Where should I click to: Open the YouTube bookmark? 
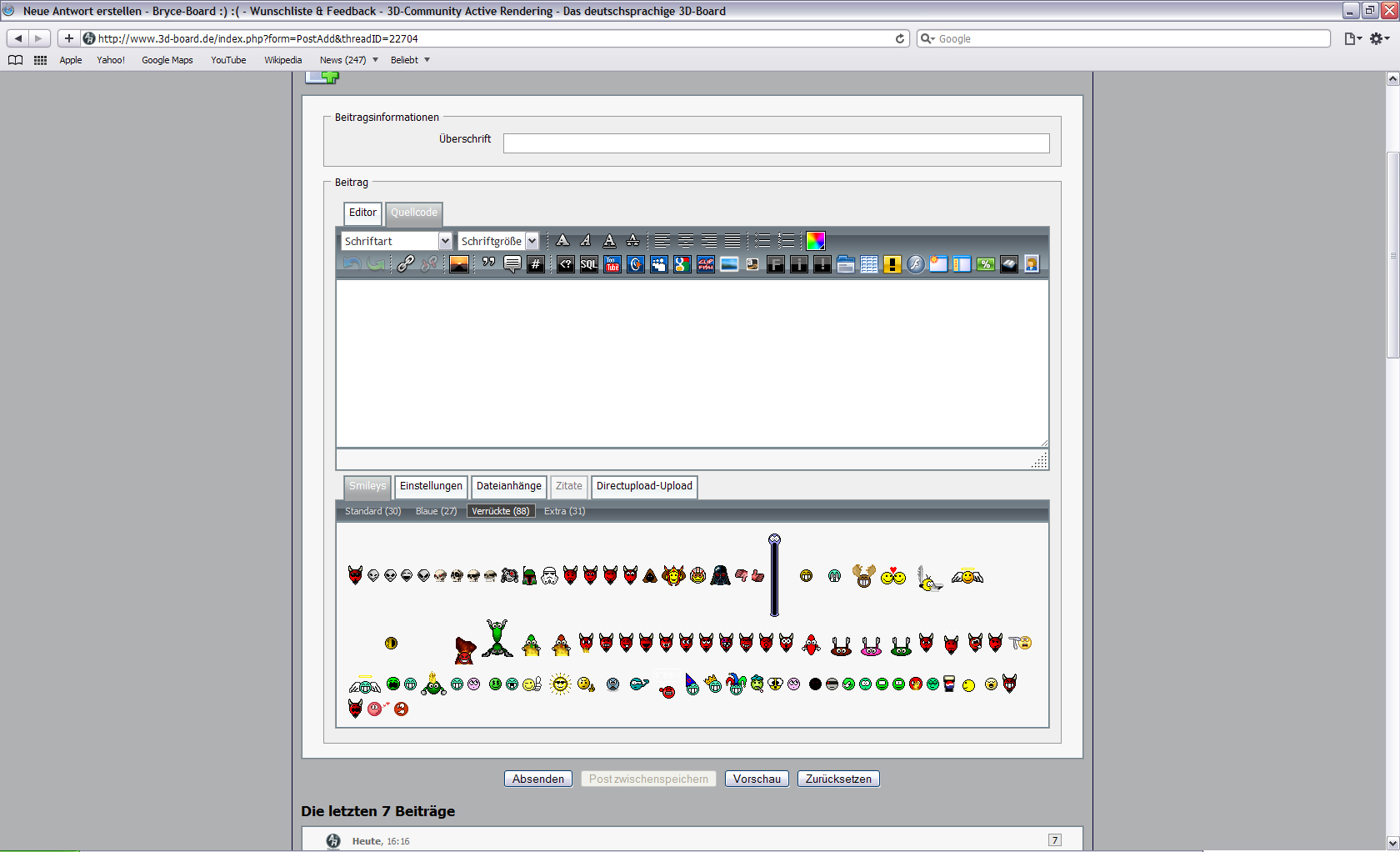(228, 60)
